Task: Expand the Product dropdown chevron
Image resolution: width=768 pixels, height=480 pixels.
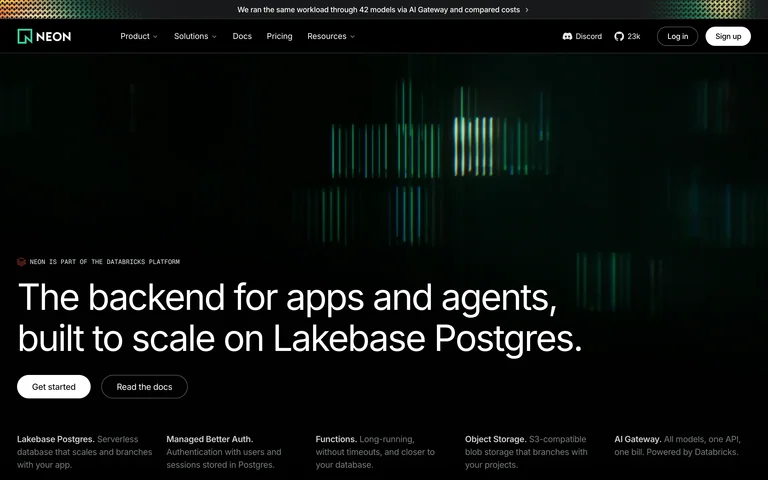Action: pyautogui.click(x=155, y=37)
